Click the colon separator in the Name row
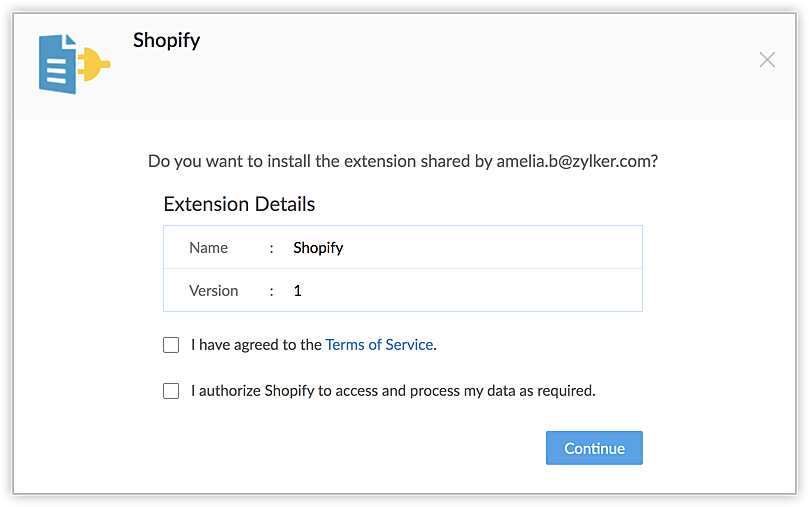Viewport: 809px width, 507px height. 271,248
